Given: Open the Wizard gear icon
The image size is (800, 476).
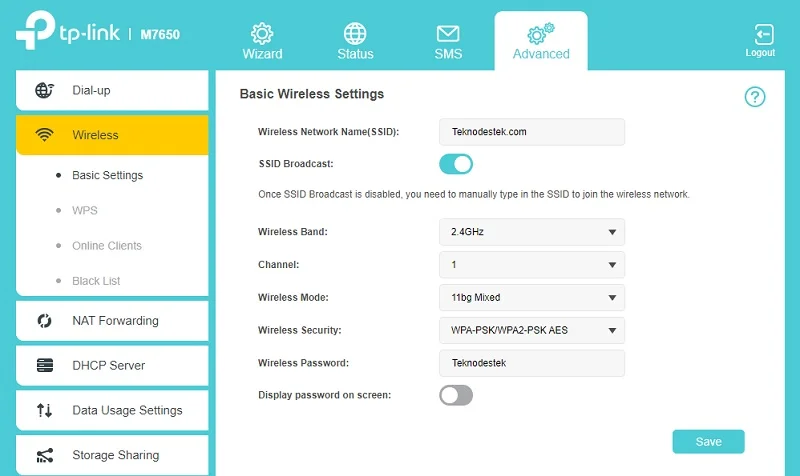Looking at the screenshot, I should (262, 33).
